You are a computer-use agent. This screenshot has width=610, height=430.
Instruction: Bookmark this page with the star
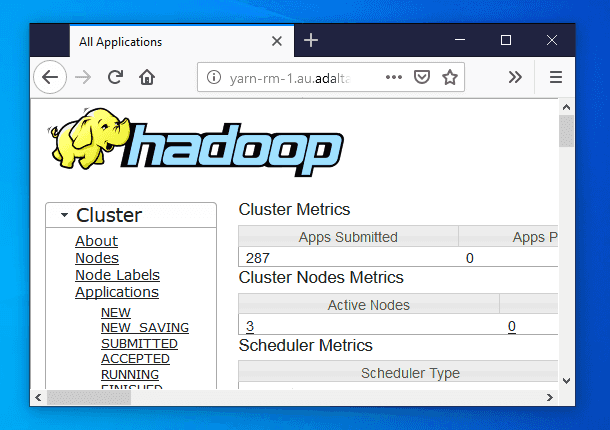(450, 77)
